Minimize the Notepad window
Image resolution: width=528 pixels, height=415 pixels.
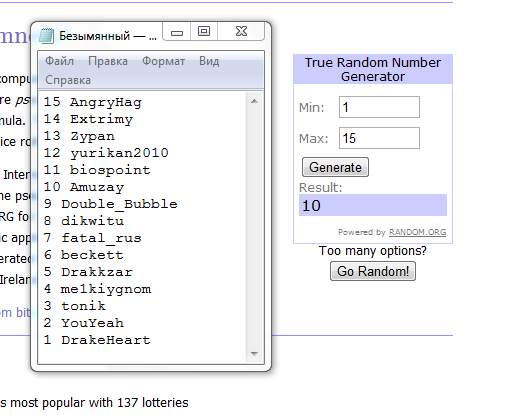click(x=177, y=32)
